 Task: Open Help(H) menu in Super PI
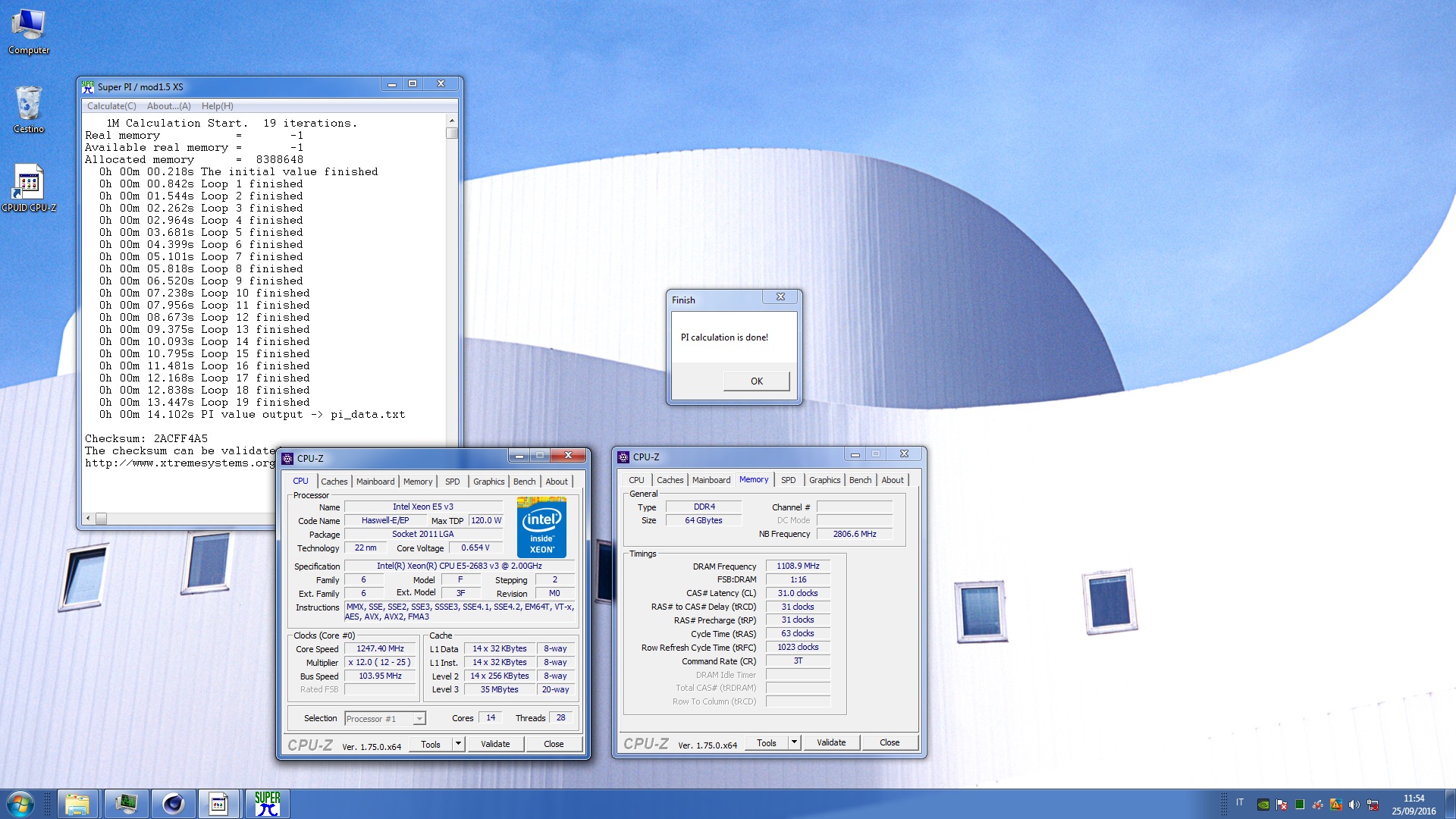[x=218, y=106]
